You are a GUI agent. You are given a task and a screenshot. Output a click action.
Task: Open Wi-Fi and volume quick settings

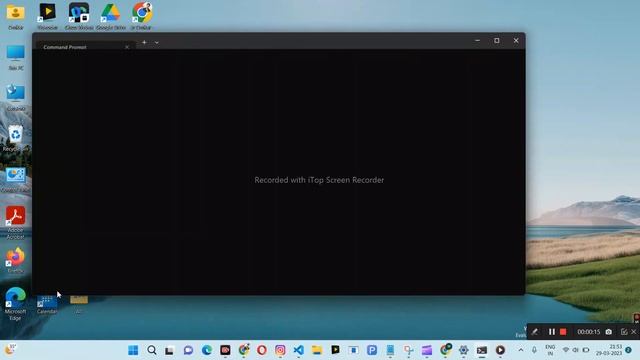pyautogui.click(x=576, y=350)
